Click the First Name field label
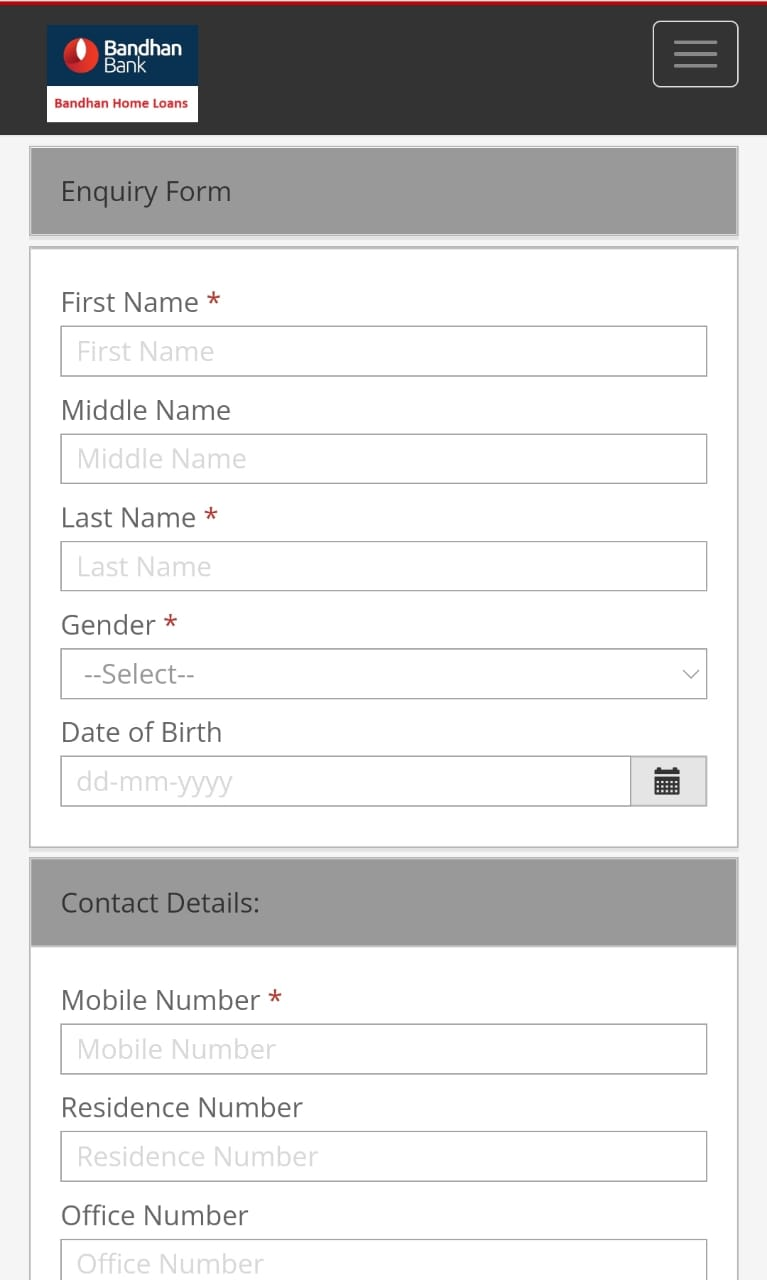The width and height of the screenshot is (767, 1280). [130, 302]
